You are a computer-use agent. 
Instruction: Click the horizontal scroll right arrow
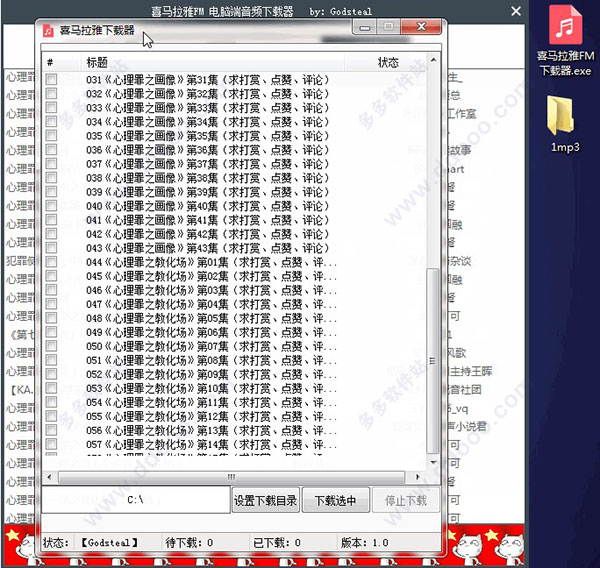point(417,477)
